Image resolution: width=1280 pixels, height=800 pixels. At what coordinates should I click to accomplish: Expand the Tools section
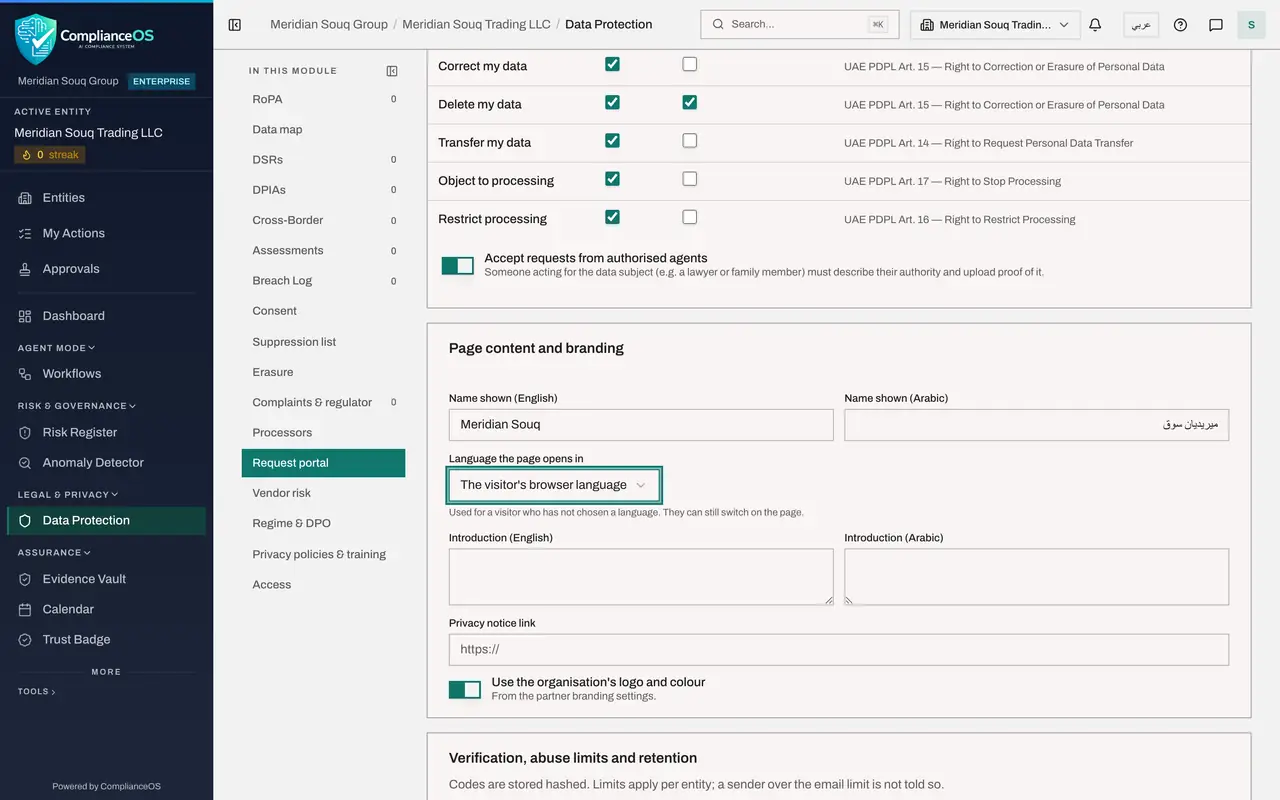click(x=37, y=691)
